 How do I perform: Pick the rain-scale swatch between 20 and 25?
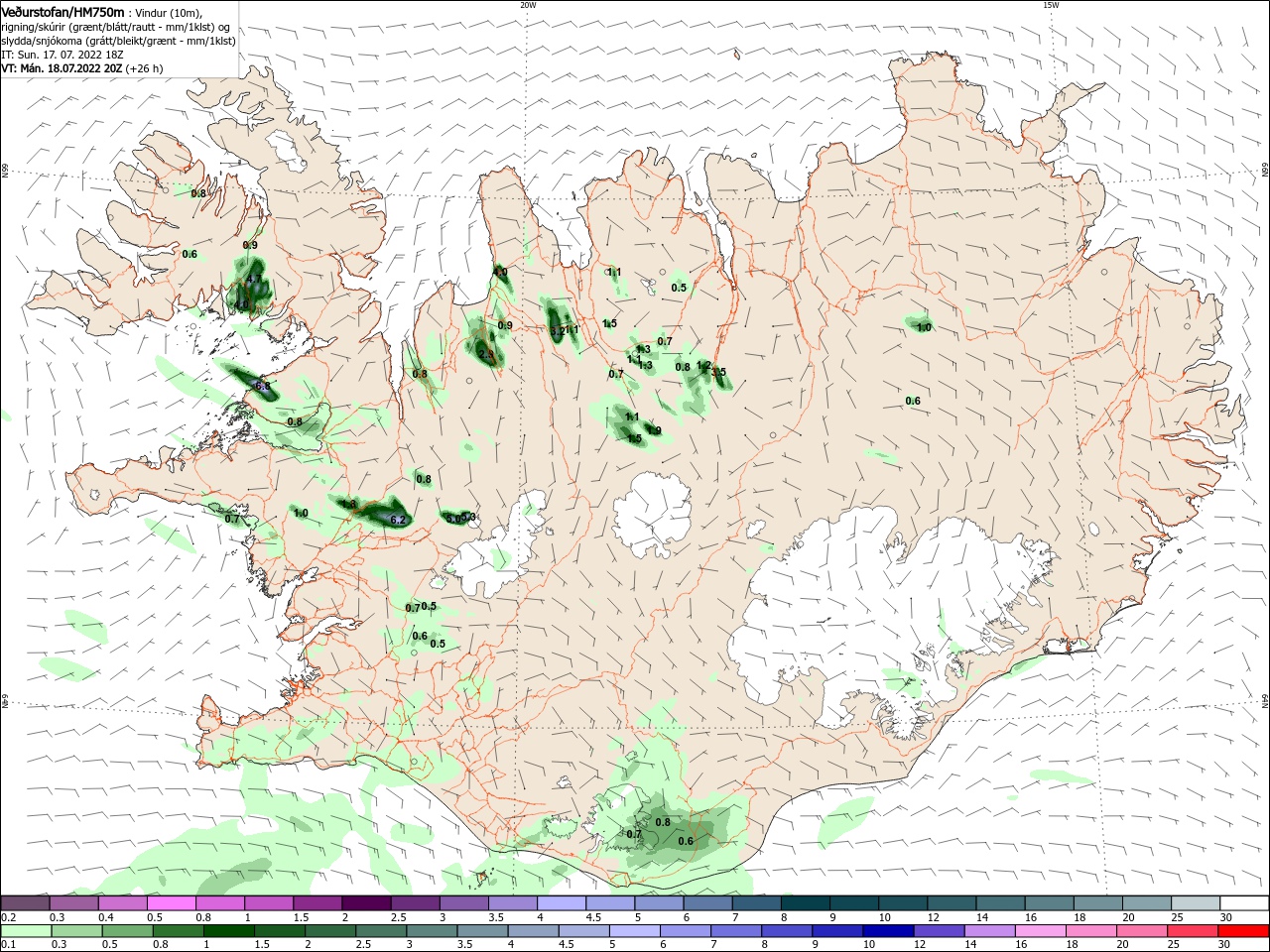click(1143, 931)
